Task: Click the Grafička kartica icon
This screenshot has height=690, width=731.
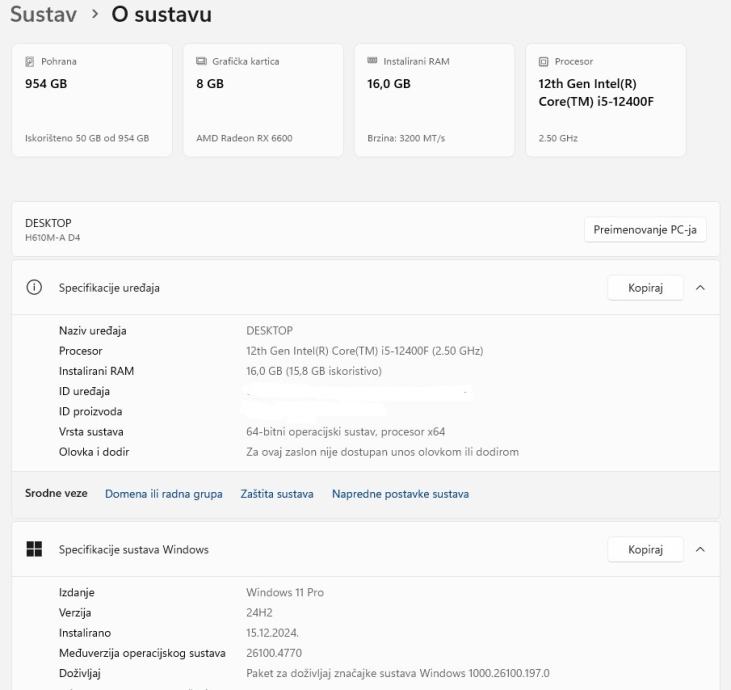Action: pos(201,62)
